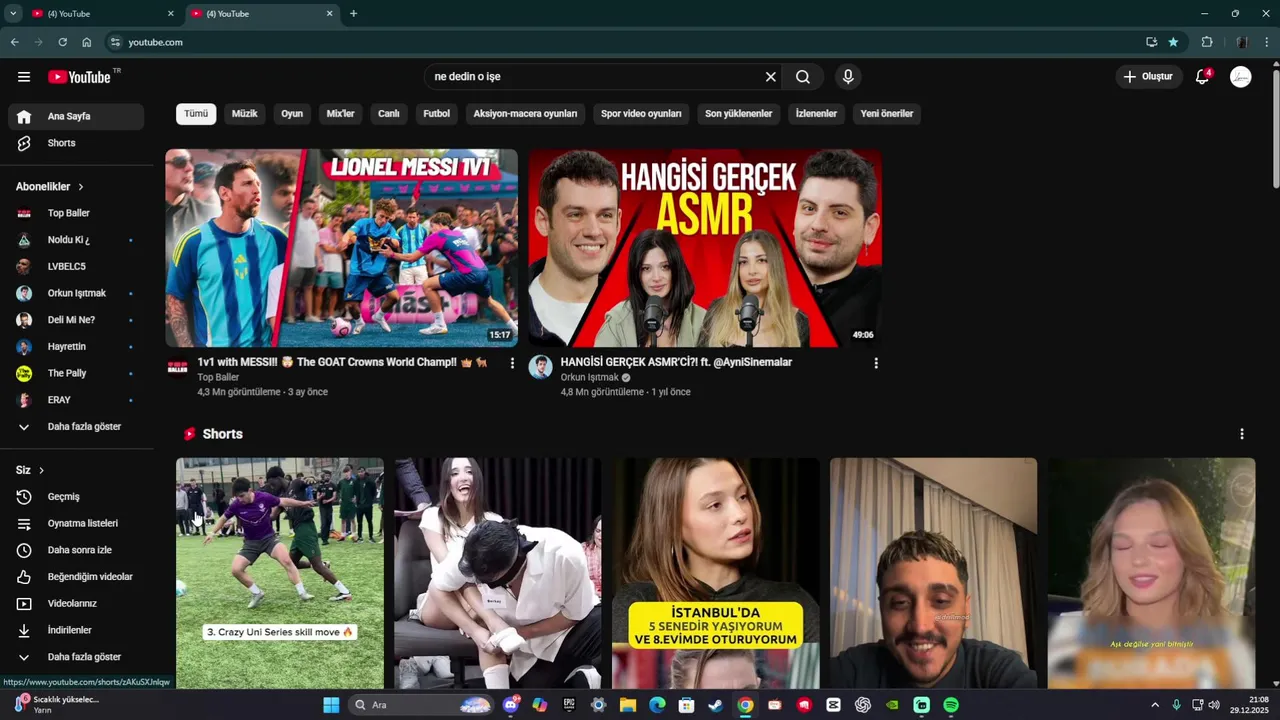Open Videolarınız in sidebar
Image resolution: width=1280 pixels, height=720 pixels.
click(76, 604)
